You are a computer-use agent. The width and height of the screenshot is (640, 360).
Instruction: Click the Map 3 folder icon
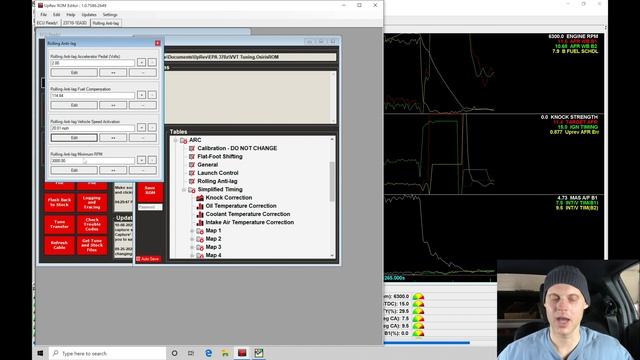pos(200,247)
